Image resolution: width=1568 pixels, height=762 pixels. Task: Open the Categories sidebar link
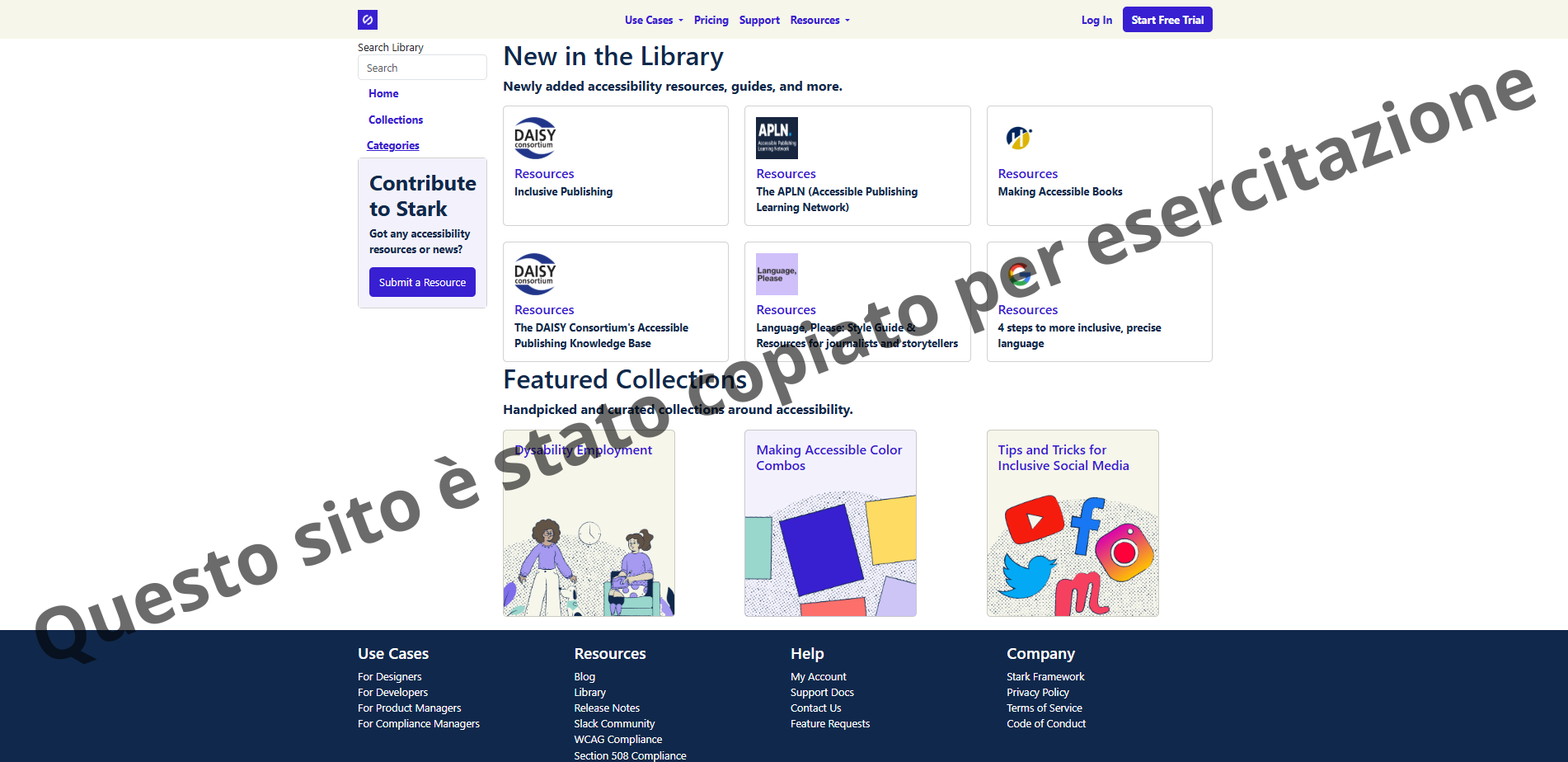coord(393,145)
